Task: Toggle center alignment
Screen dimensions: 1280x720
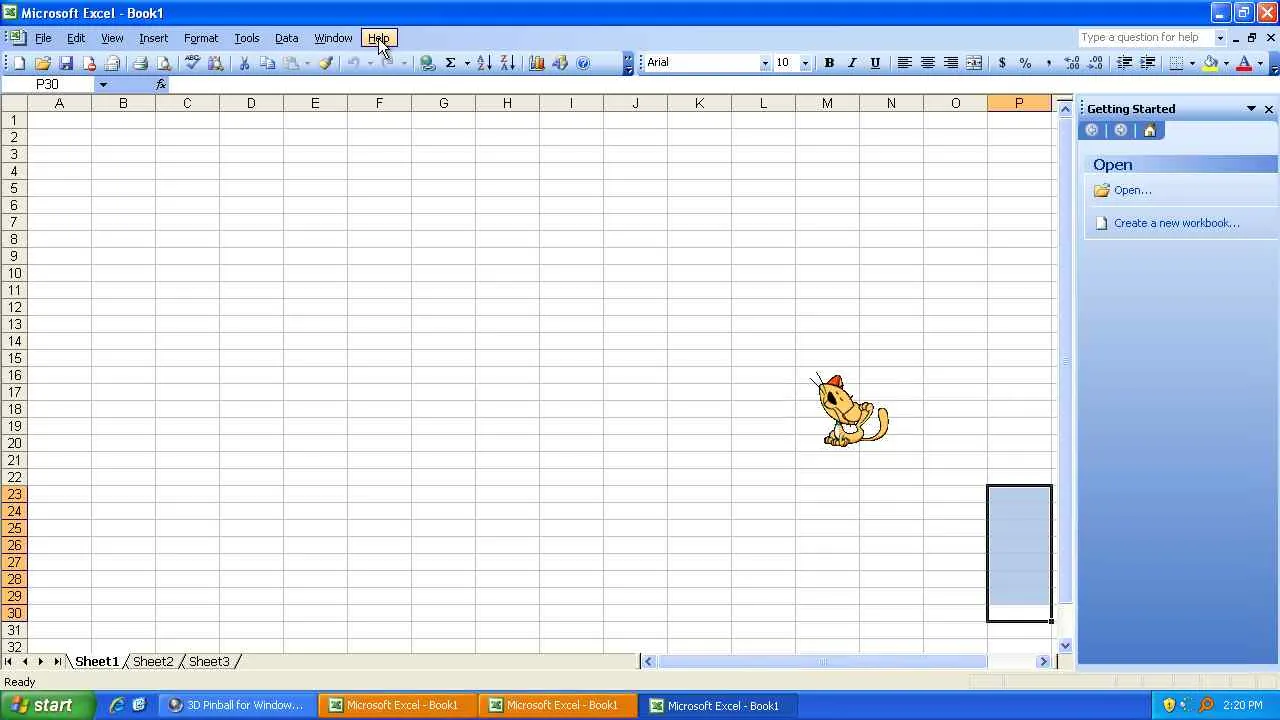Action: click(x=927, y=63)
